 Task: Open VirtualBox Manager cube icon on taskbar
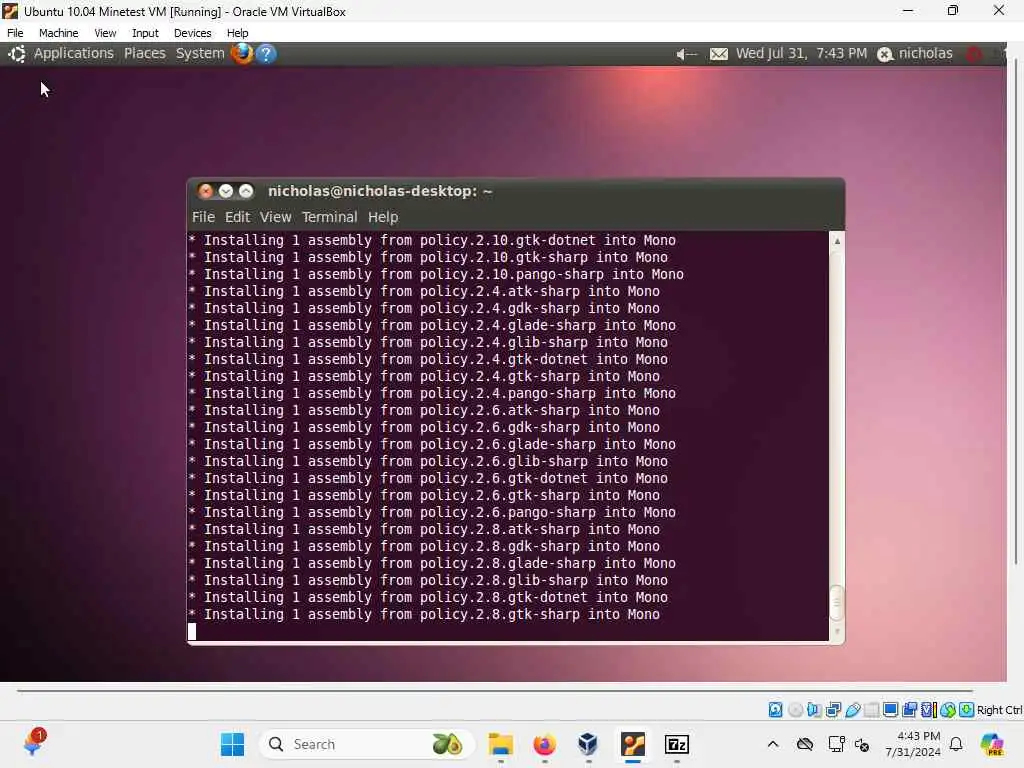pos(588,744)
